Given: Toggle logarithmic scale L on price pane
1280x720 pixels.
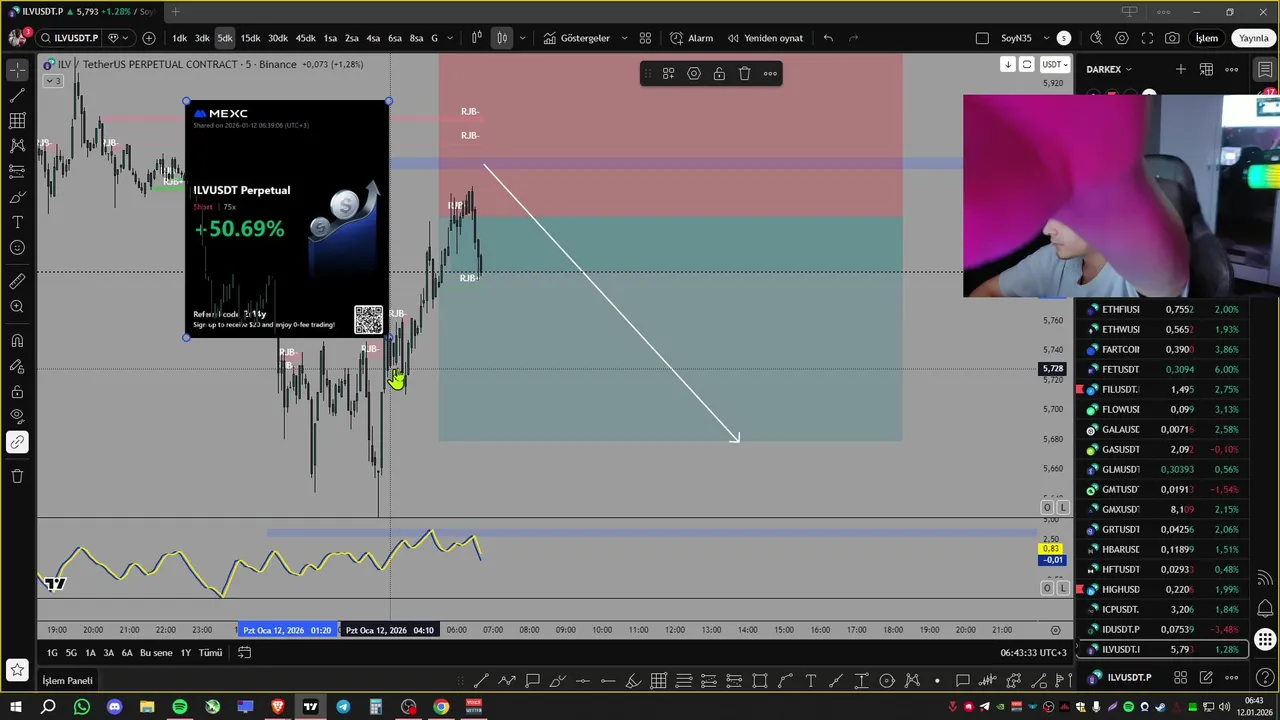Looking at the screenshot, I should pos(1062,508).
